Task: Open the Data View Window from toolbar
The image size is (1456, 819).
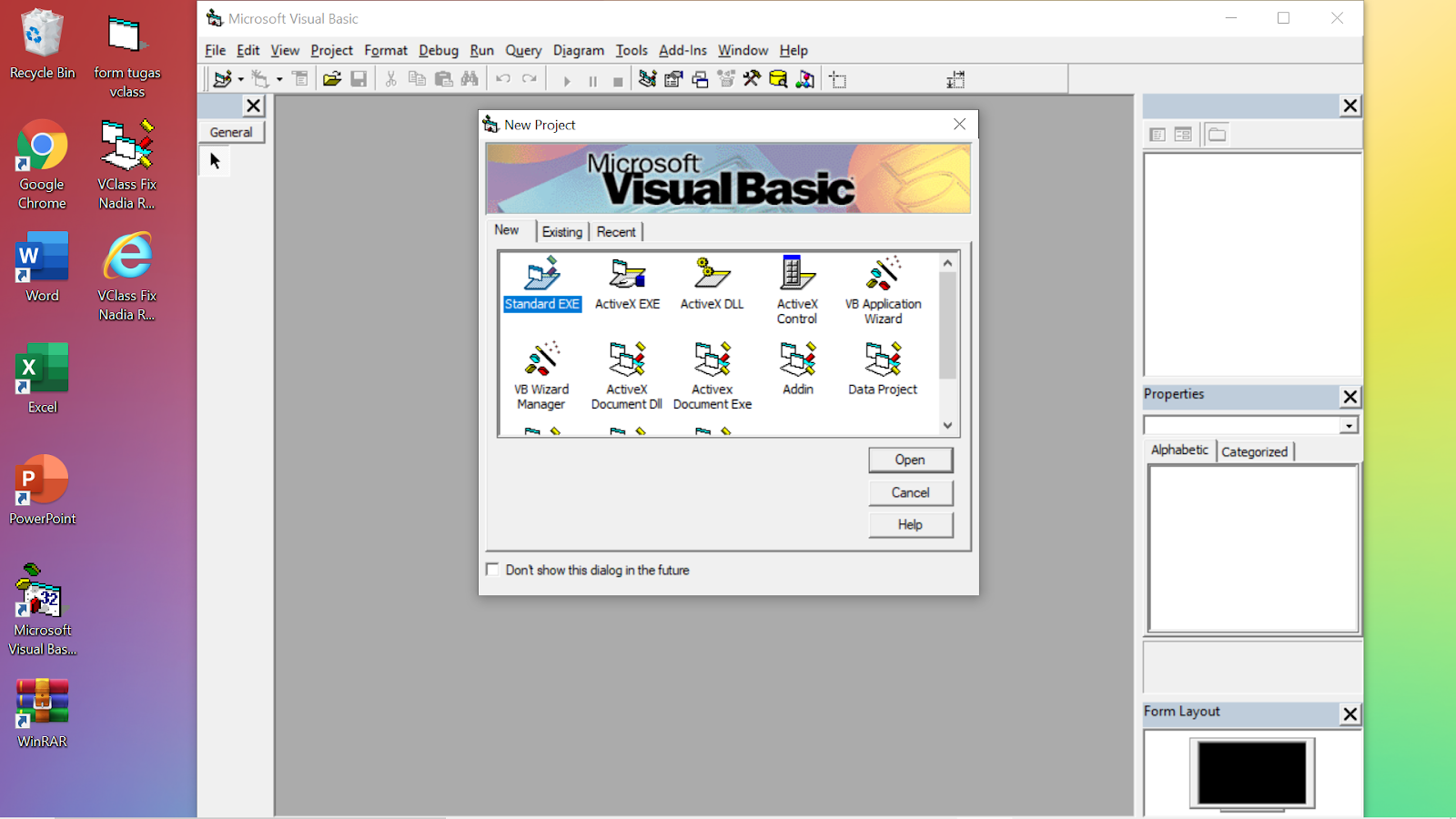Action: pyautogui.click(x=779, y=79)
